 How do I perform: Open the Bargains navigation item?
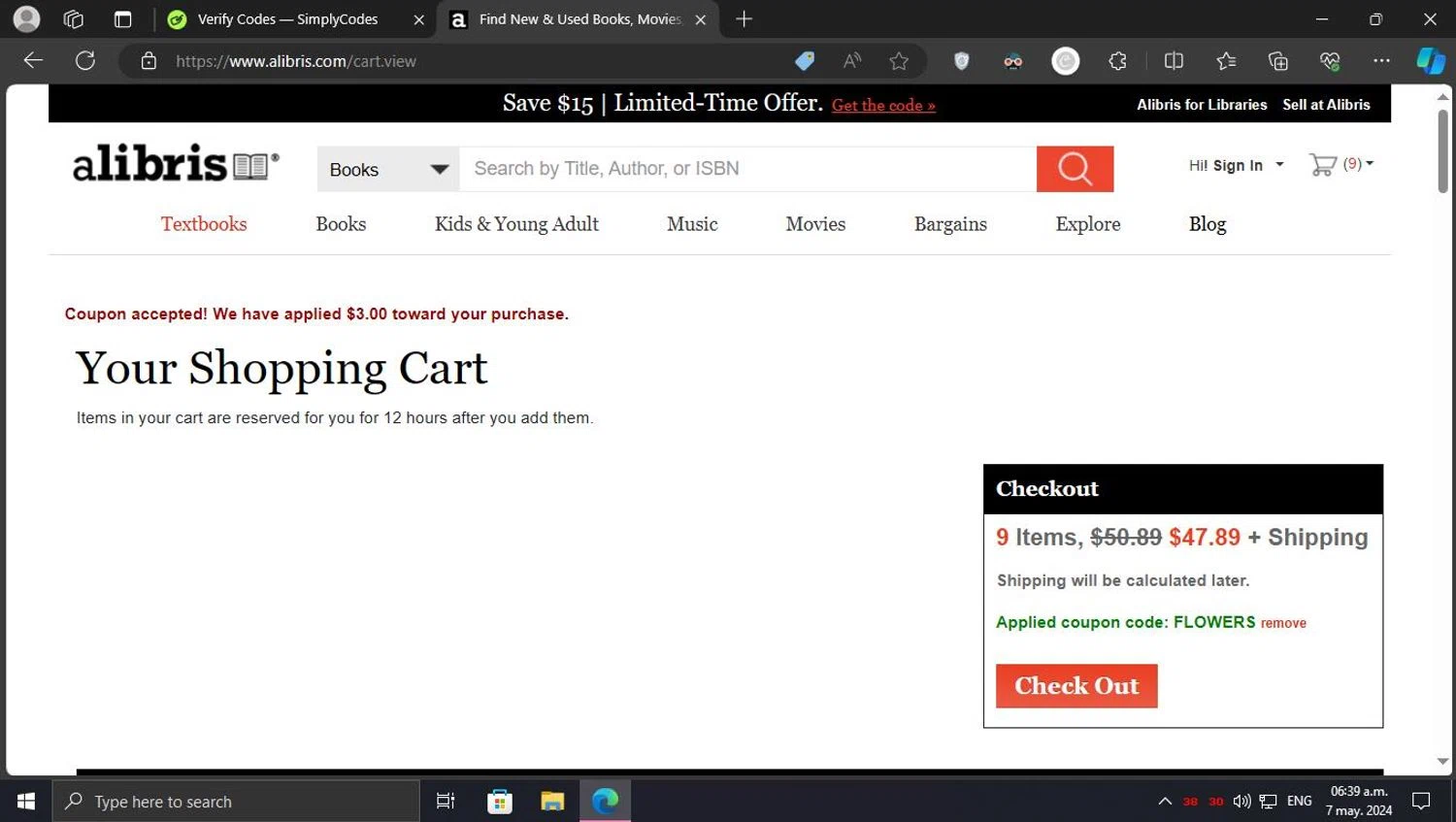950,224
